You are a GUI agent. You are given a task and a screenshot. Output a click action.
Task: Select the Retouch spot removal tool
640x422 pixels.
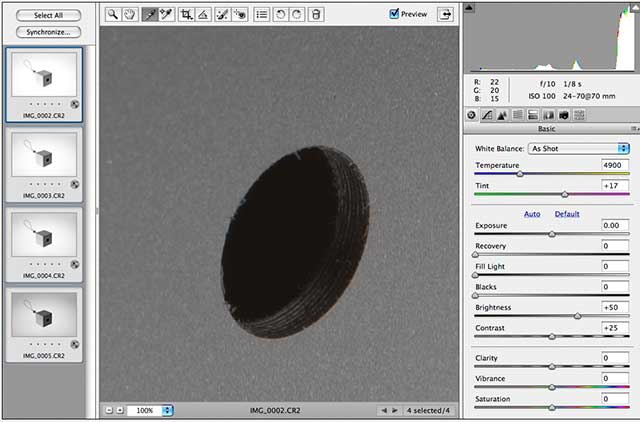222,15
